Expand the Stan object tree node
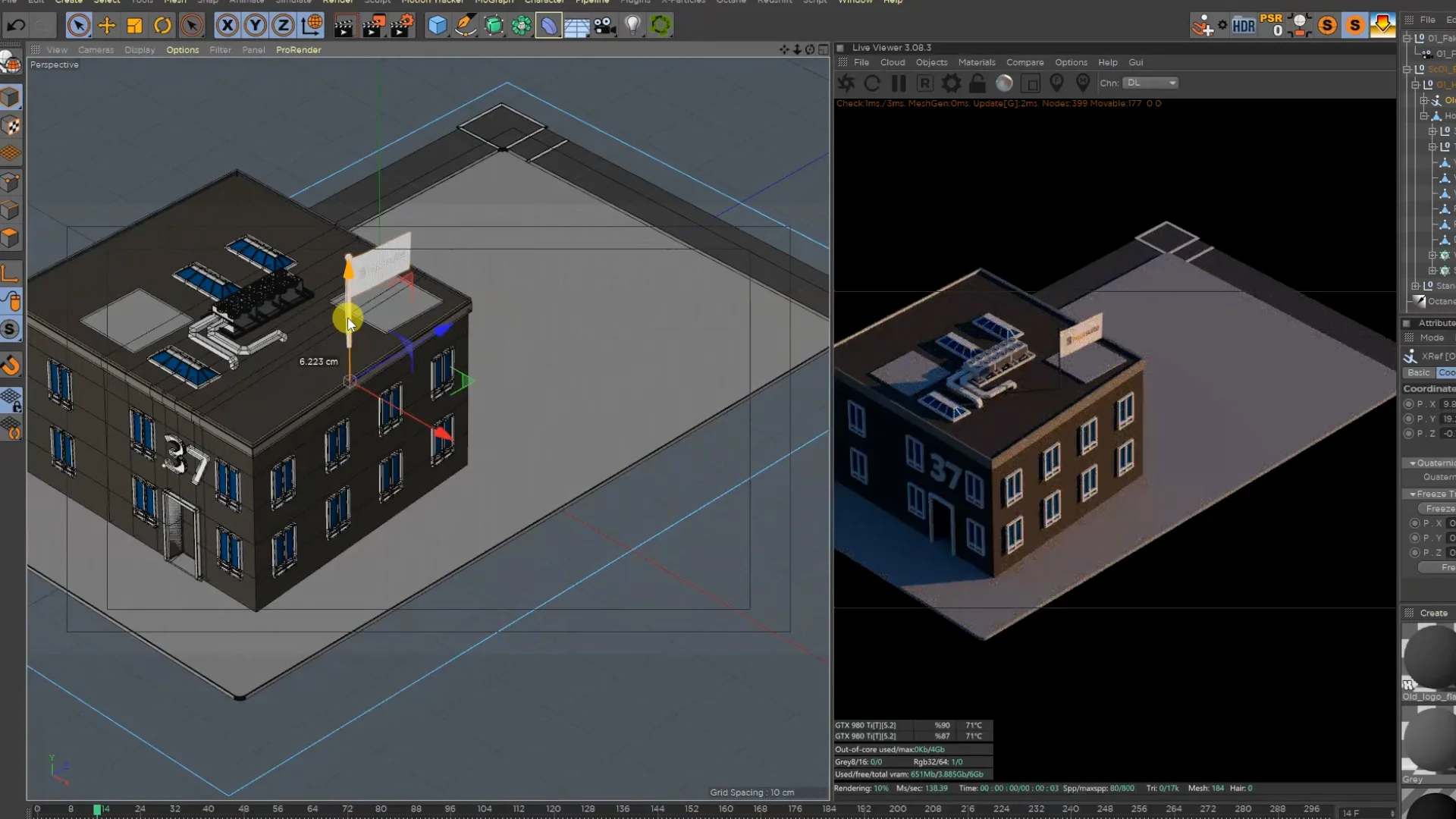The height and width of the screenshot is (819, 1456). coord(1415,286)
